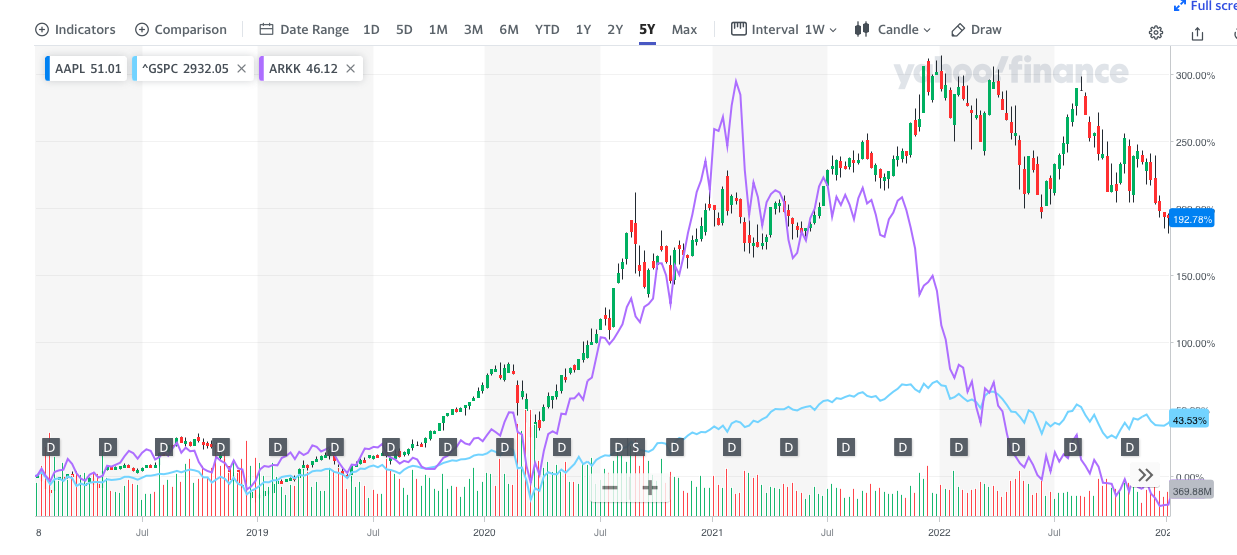Click the 250.00% y-axis label
The image size is (1237, 555).
coord(1195,142)
